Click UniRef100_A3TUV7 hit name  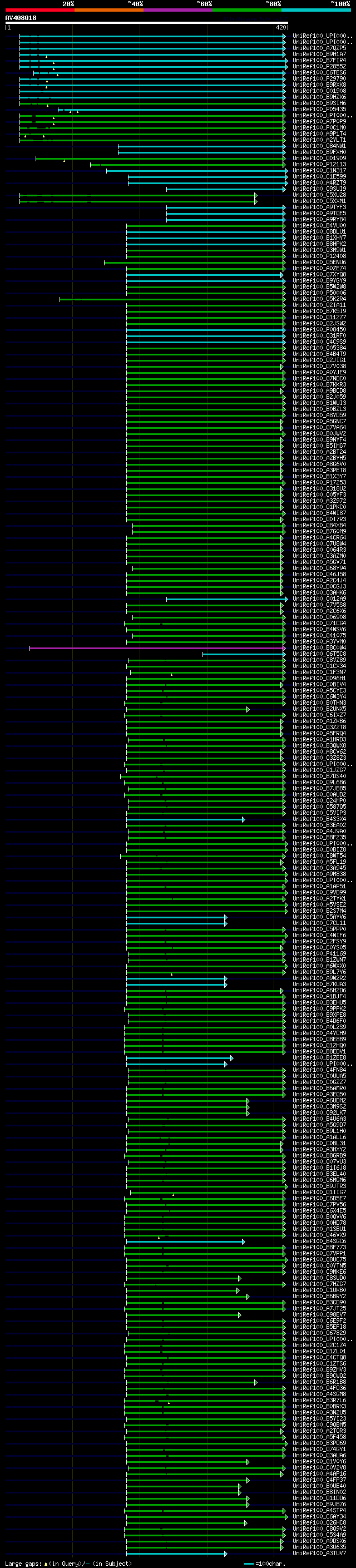pyautogui.click(x=319, y=1555)
